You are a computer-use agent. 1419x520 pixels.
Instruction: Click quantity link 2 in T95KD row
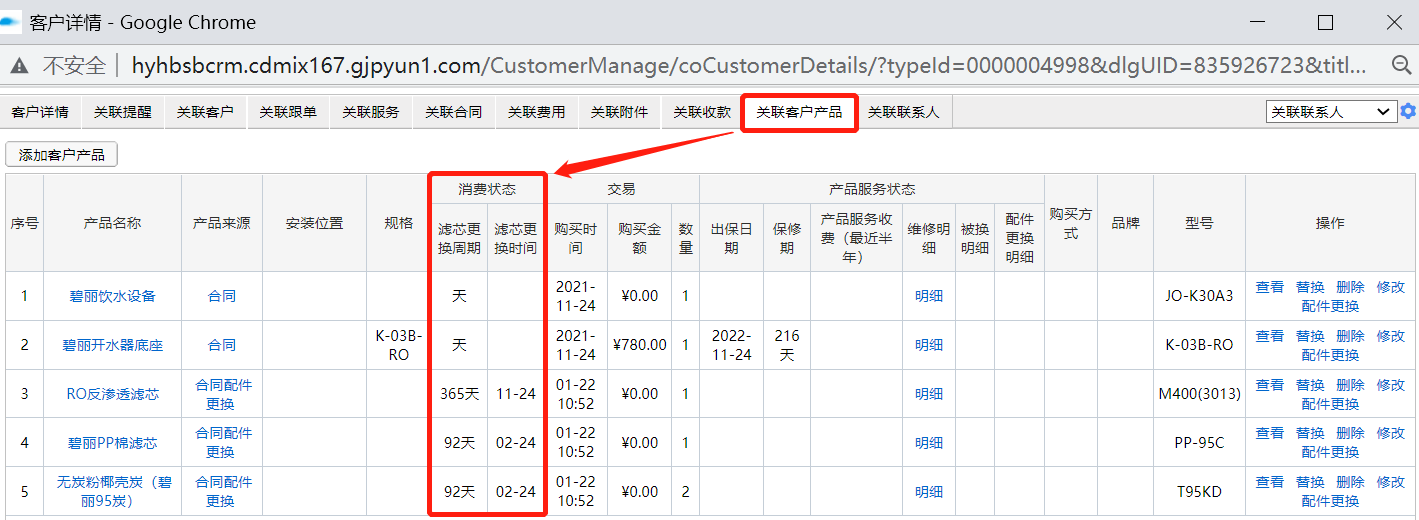[x=685, y=492]
